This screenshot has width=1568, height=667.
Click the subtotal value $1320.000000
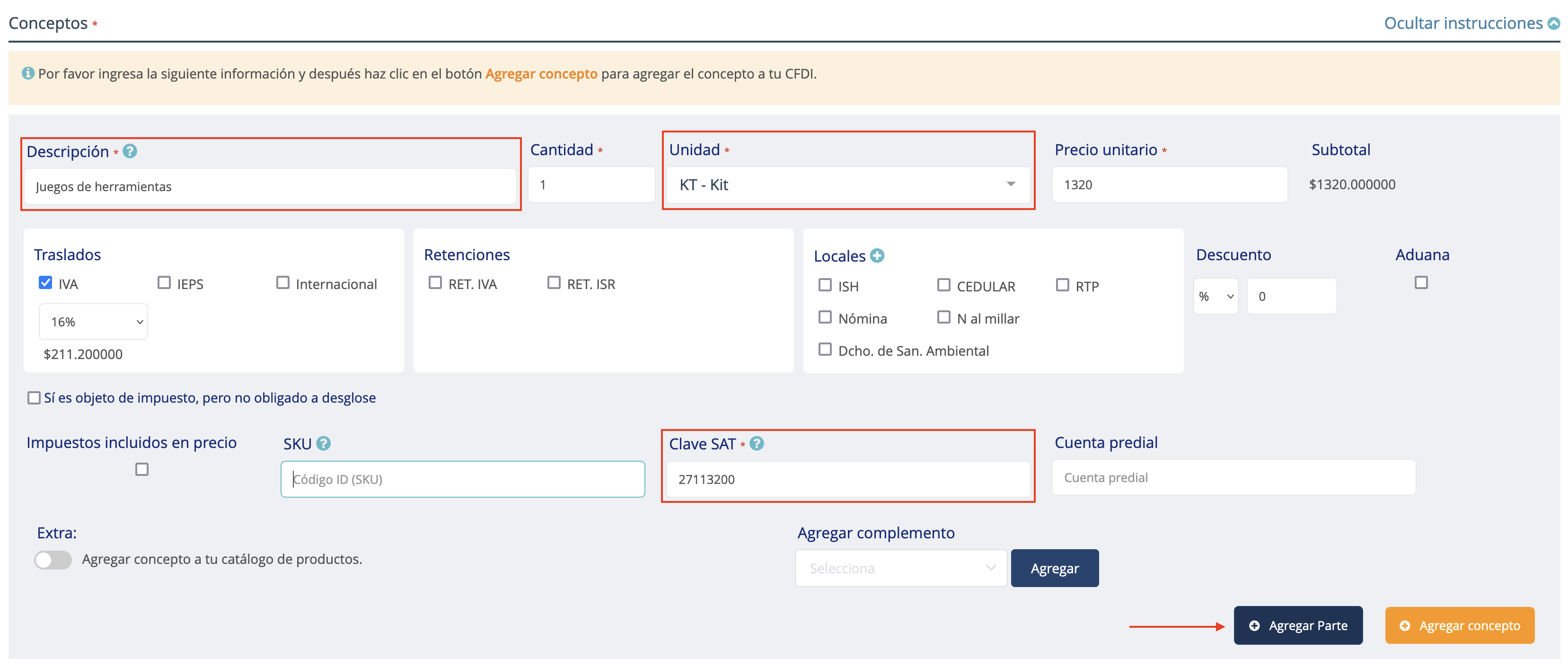[x=1353, y=184]
